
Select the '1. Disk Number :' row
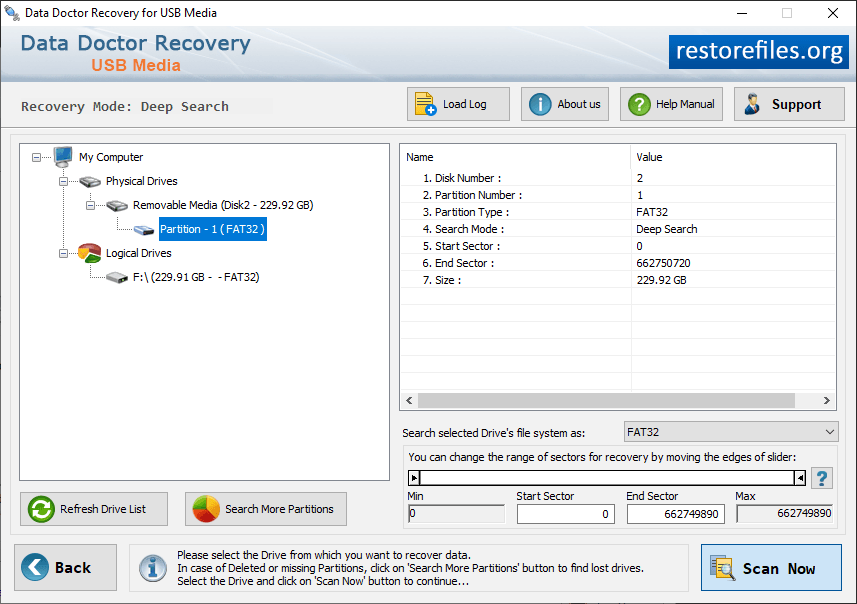(x=618, y=178)
